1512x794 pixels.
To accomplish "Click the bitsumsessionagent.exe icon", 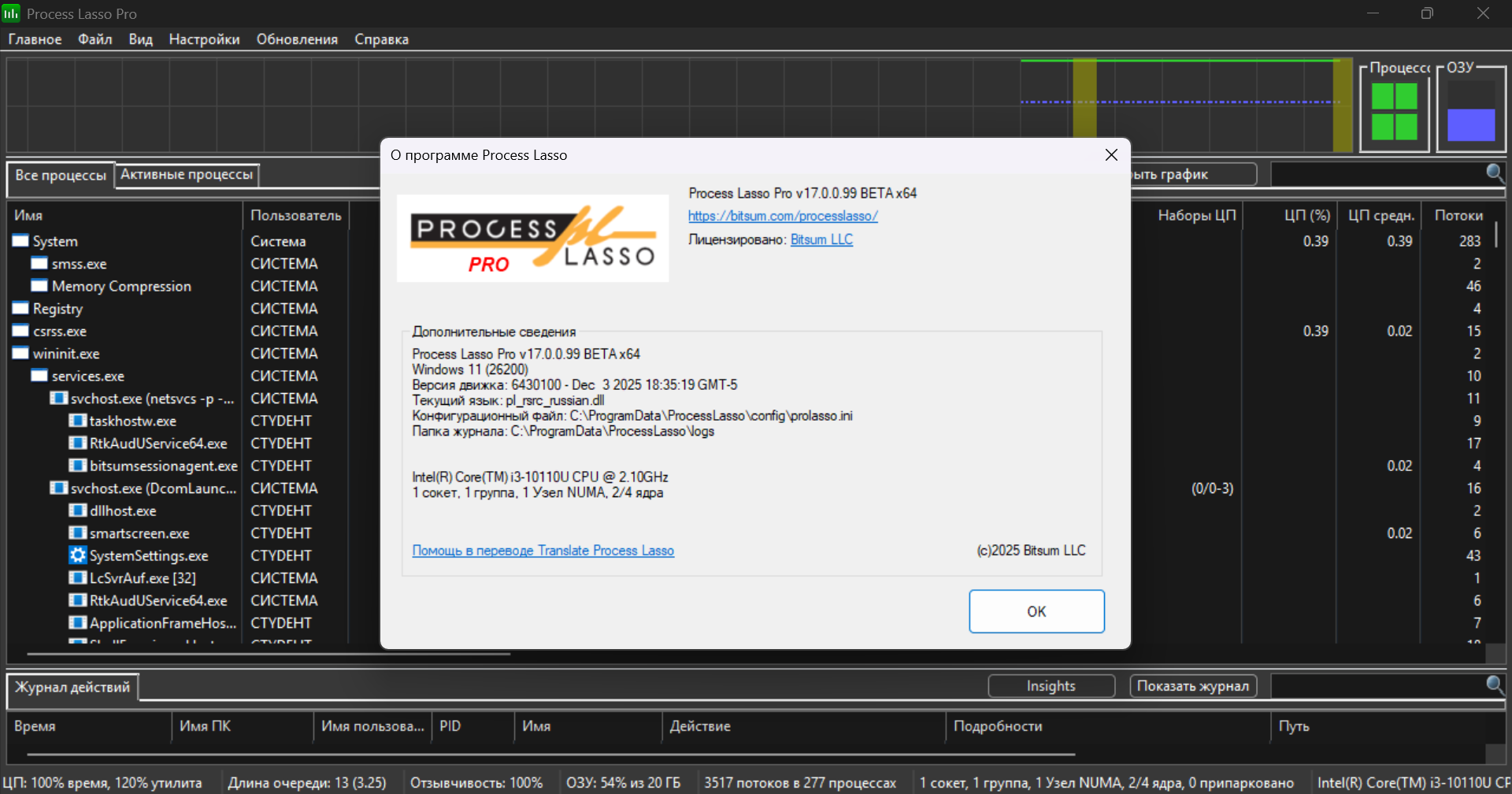I will point(77,466).
